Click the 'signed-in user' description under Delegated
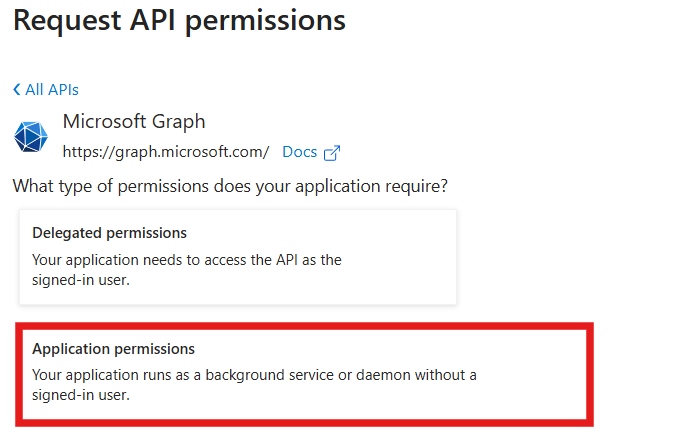The image size is (692, 448). [81, 280]
